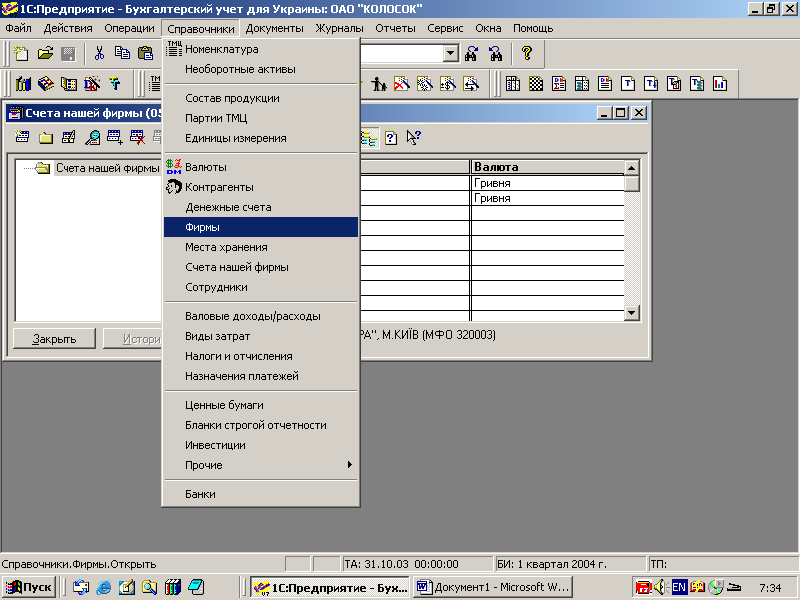
Task: Click the red-blue bar chart report icon
Action: 720,84
